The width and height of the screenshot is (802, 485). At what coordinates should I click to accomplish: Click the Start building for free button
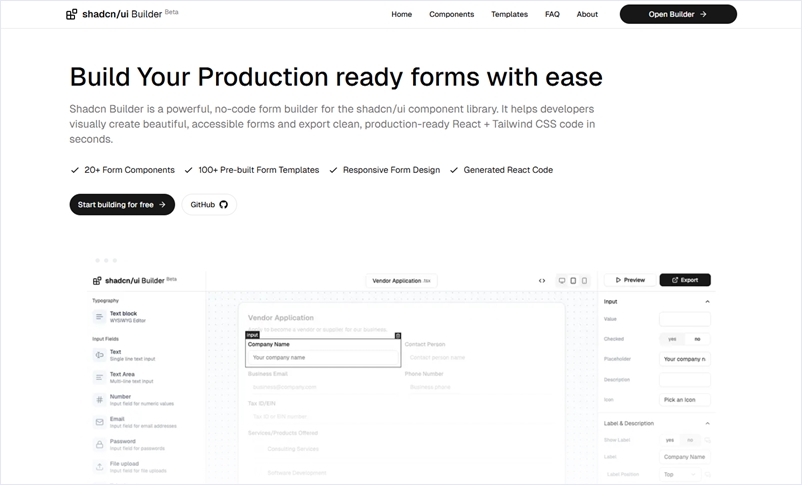[x=122, y=204]
